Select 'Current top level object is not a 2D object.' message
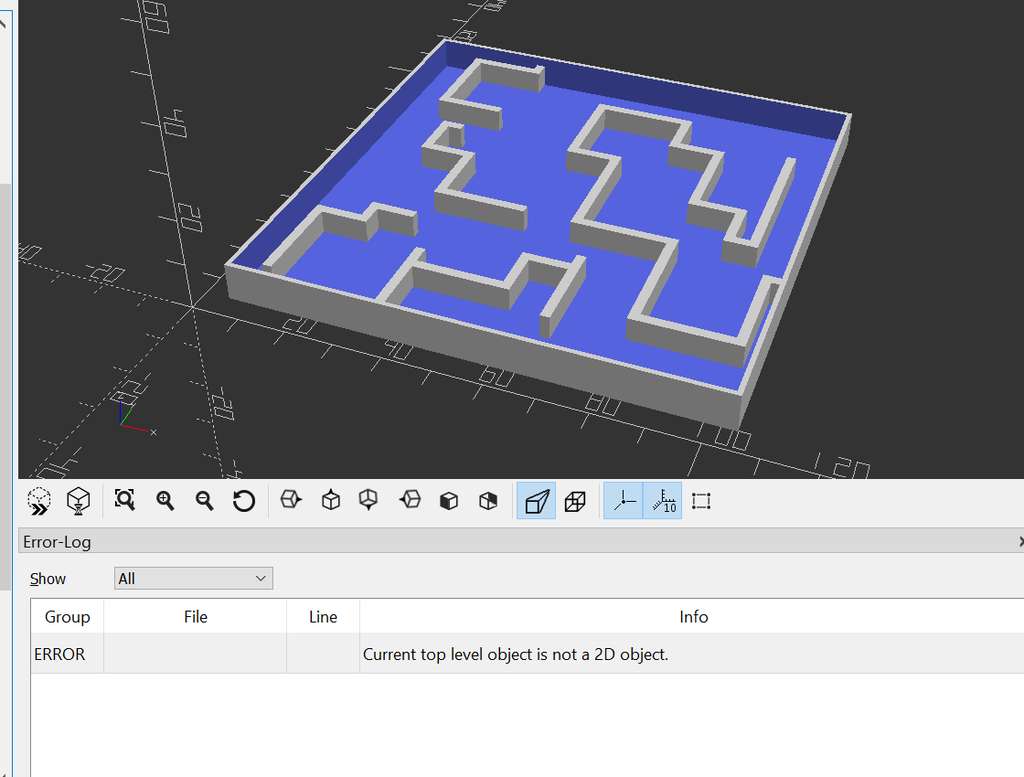Viewport: 1024px width, 777px height. 515,654
